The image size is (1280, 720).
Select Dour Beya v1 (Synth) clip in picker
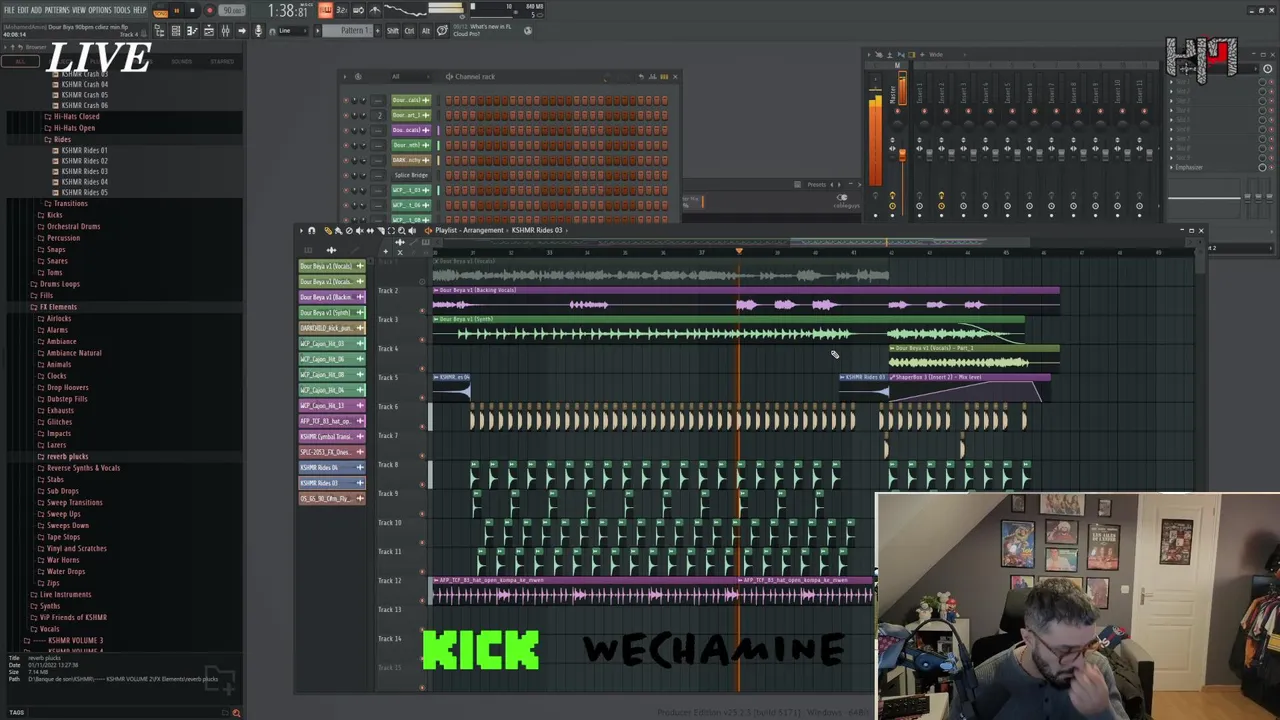pyautogui.click(x=332, y=312)
